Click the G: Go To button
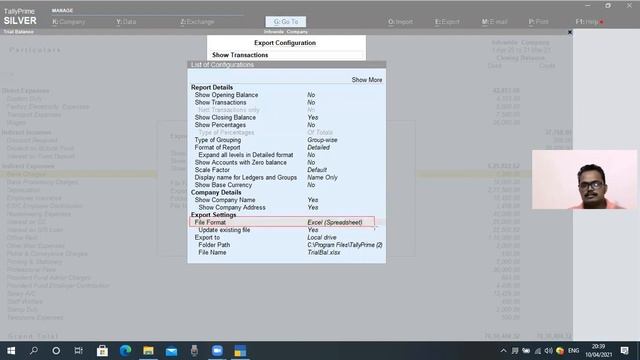 (x=286, y=22)
